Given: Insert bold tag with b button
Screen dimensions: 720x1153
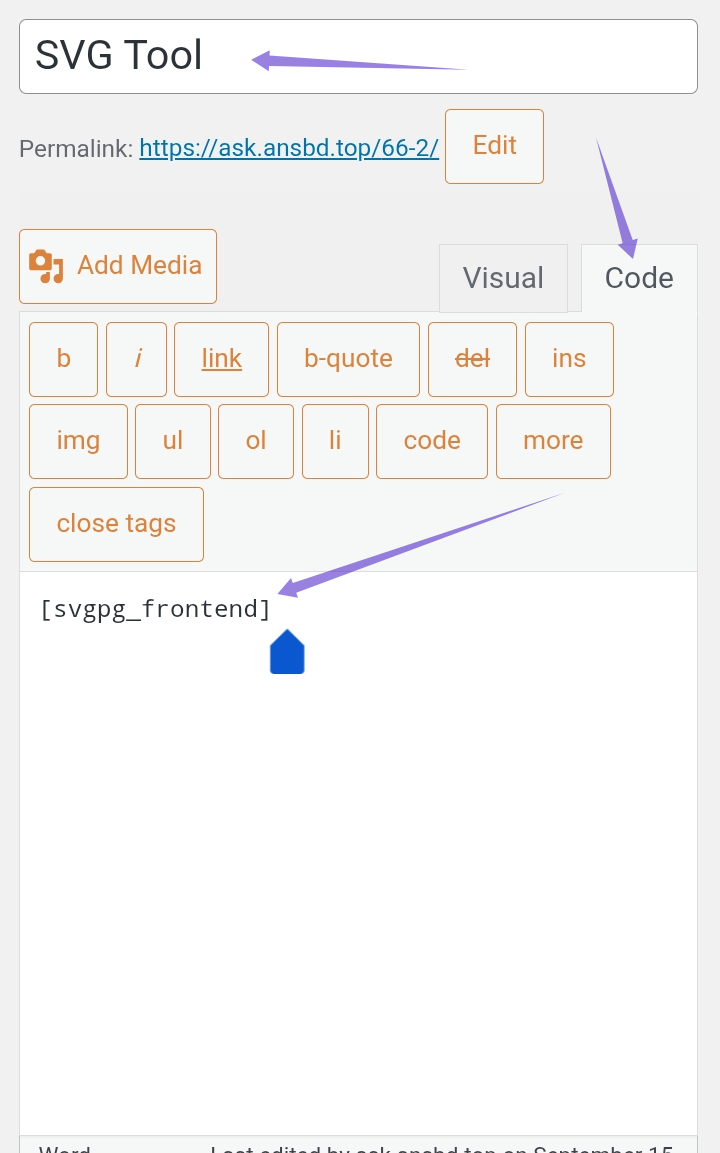Looking at the screenshot, I should [x=64, y=359].
